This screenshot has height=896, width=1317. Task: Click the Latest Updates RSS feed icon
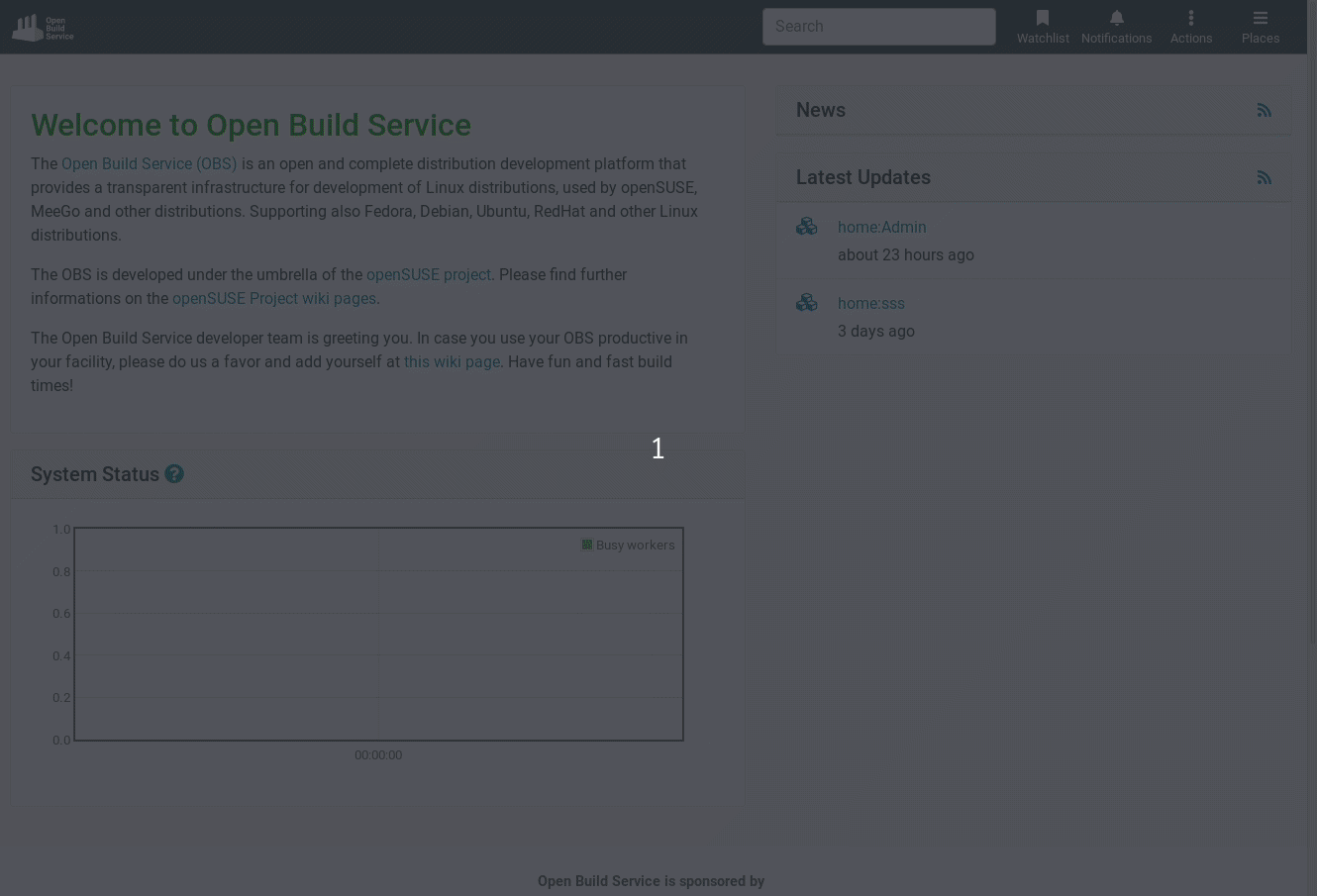pos(1264,178)
